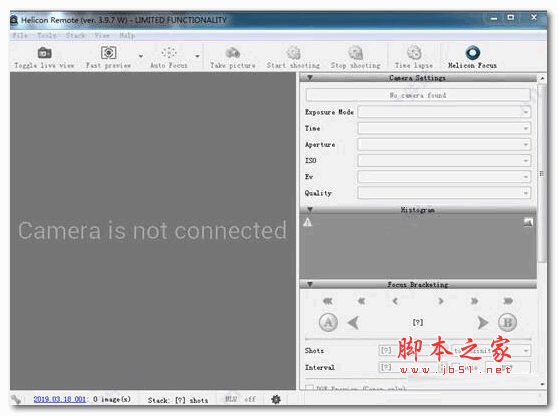Collapse the Histogram section

[x=310, y=210]
